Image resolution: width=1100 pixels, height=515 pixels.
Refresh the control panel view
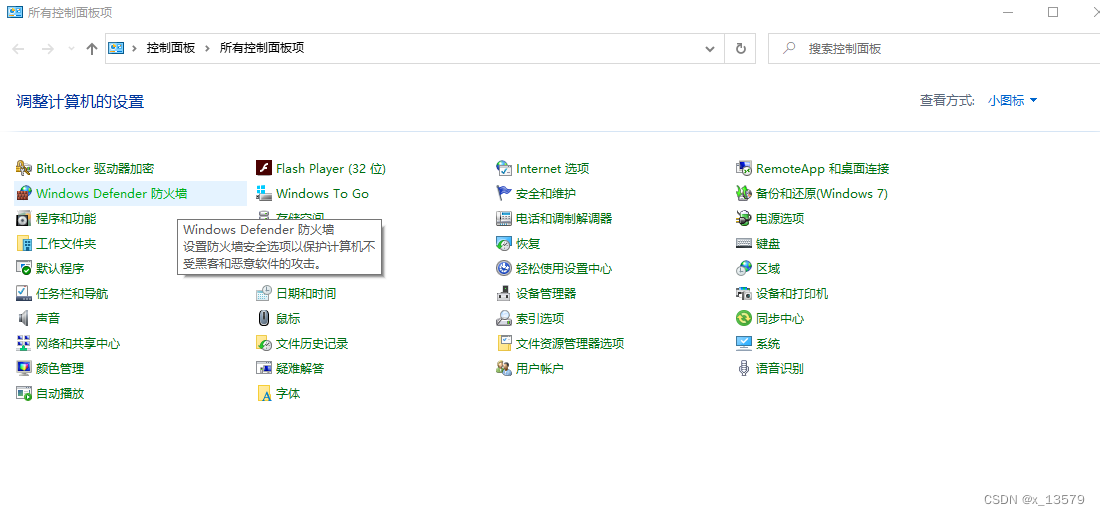[740, 49]
